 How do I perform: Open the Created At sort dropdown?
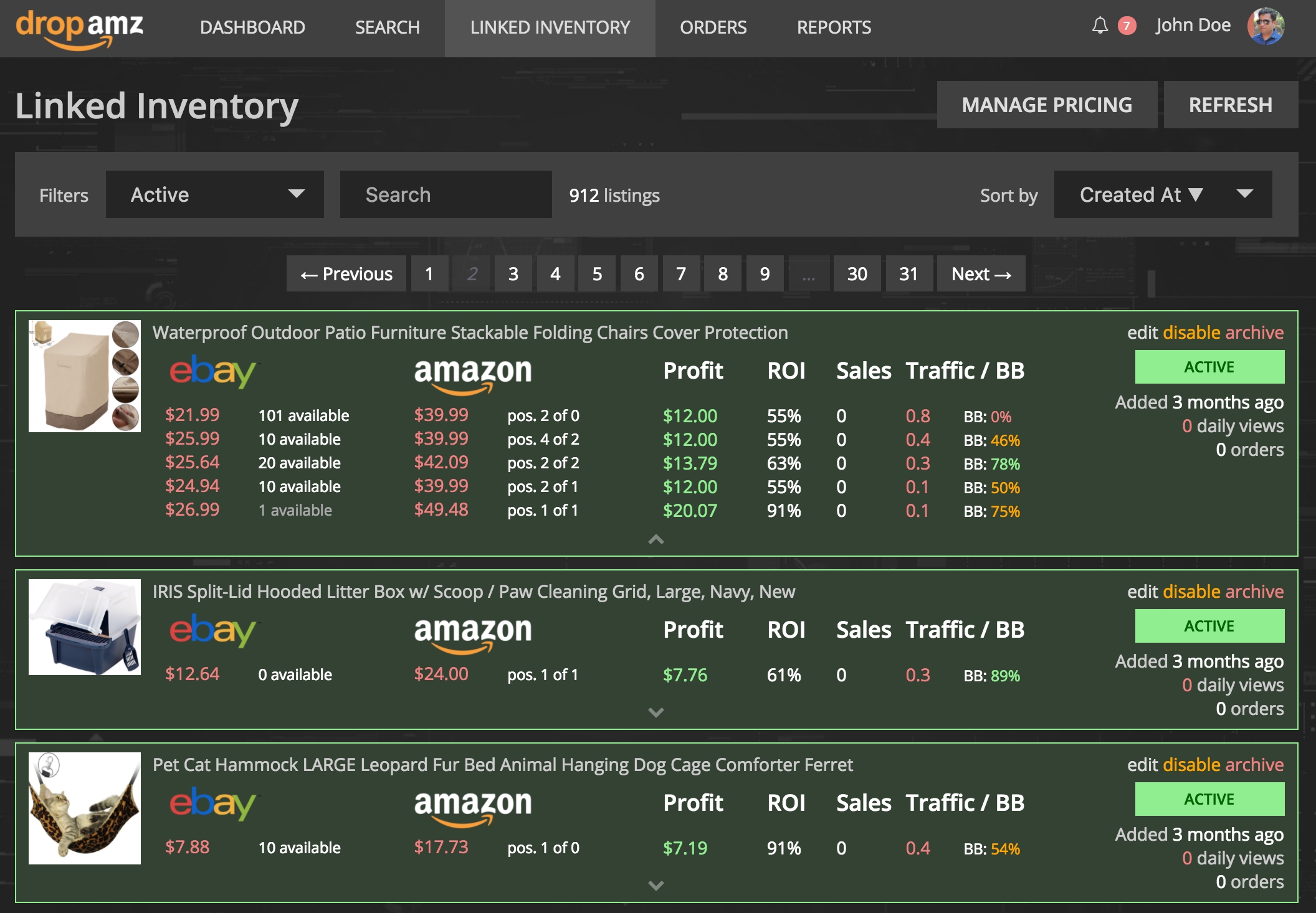coord(1163,194)
